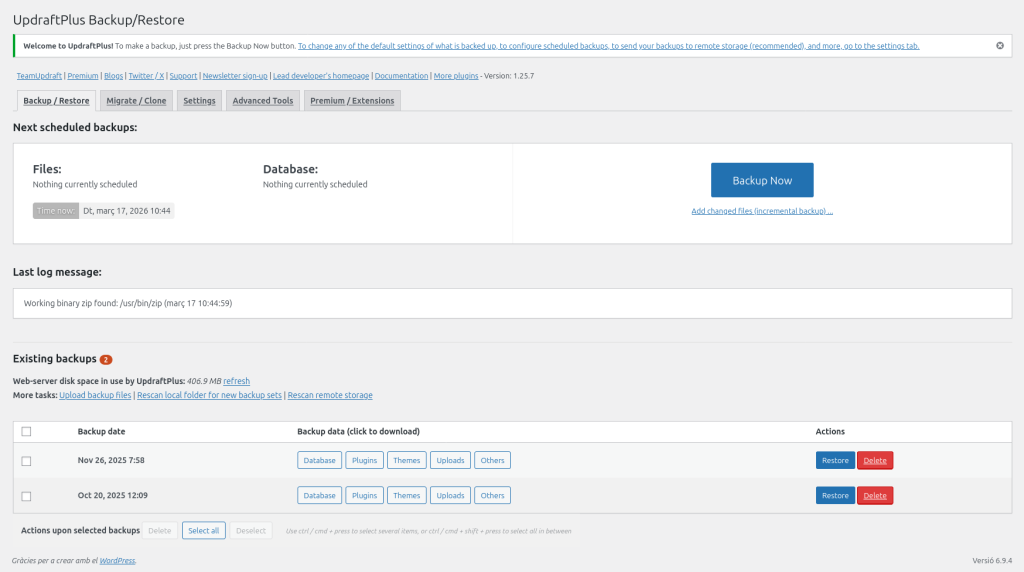The width and height of the screenshot is (1024, 572).
Task: Download Plugins from Oct 20 backup
Action: (365, 496)
